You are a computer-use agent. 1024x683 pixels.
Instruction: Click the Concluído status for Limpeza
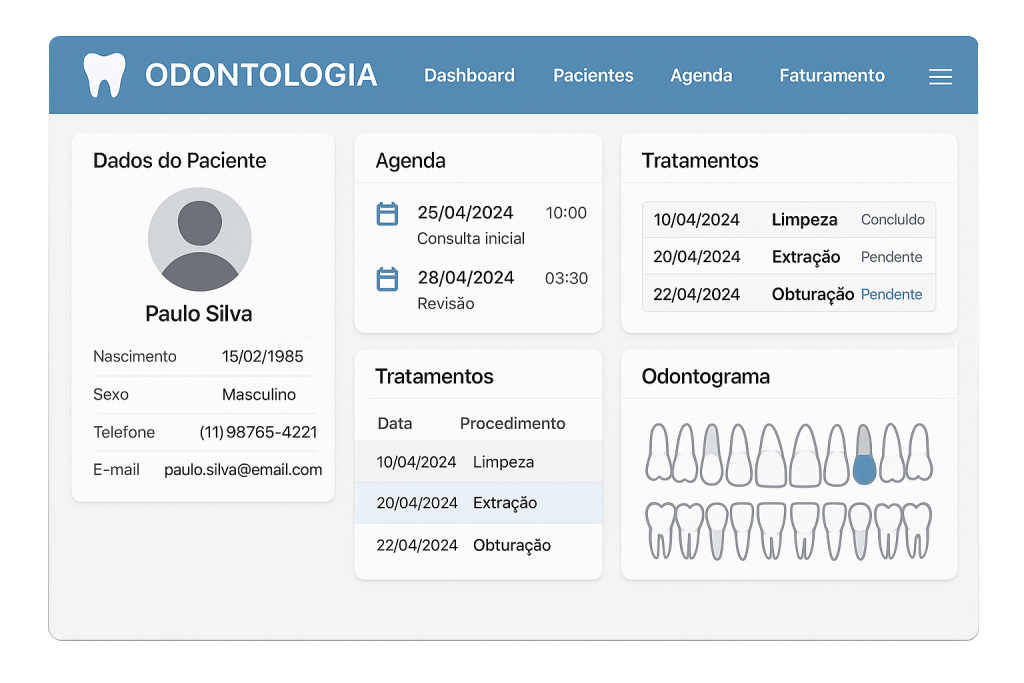click(x=892, y=220)
